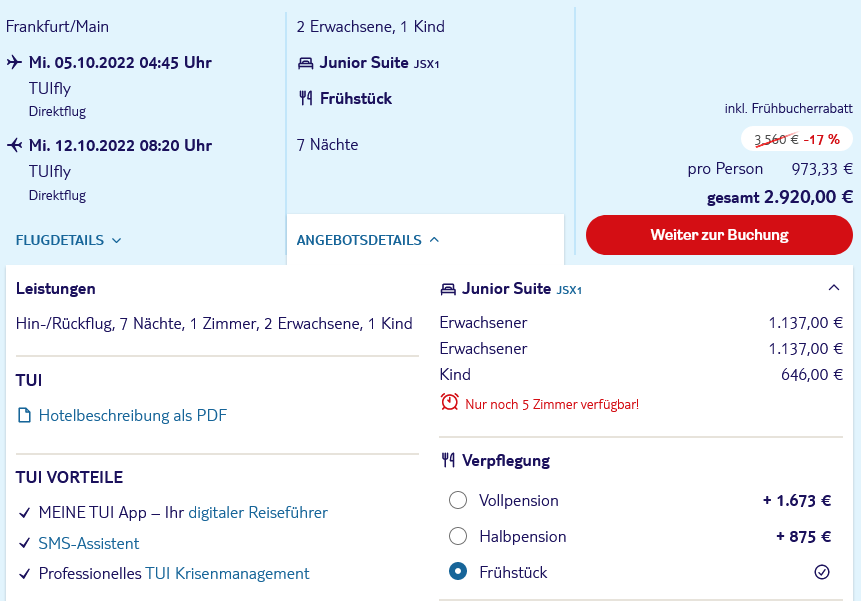Select the Frühstück radio button
Screen dimensions: 861x601
(458, 571)
